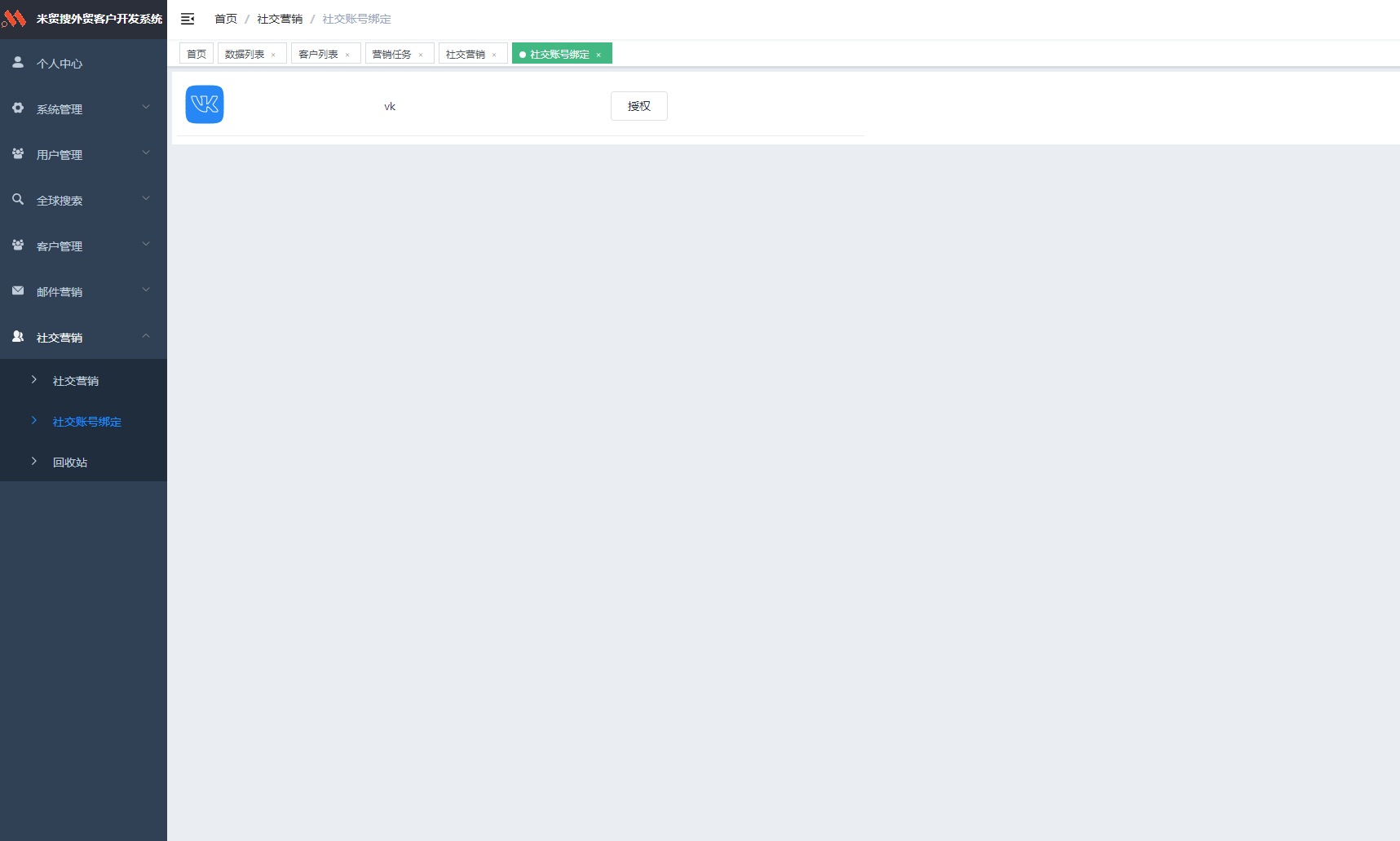Click the 社交营销 sidebar person icon
This screenshot has height=841, width=1400.
tap(18, 336)
